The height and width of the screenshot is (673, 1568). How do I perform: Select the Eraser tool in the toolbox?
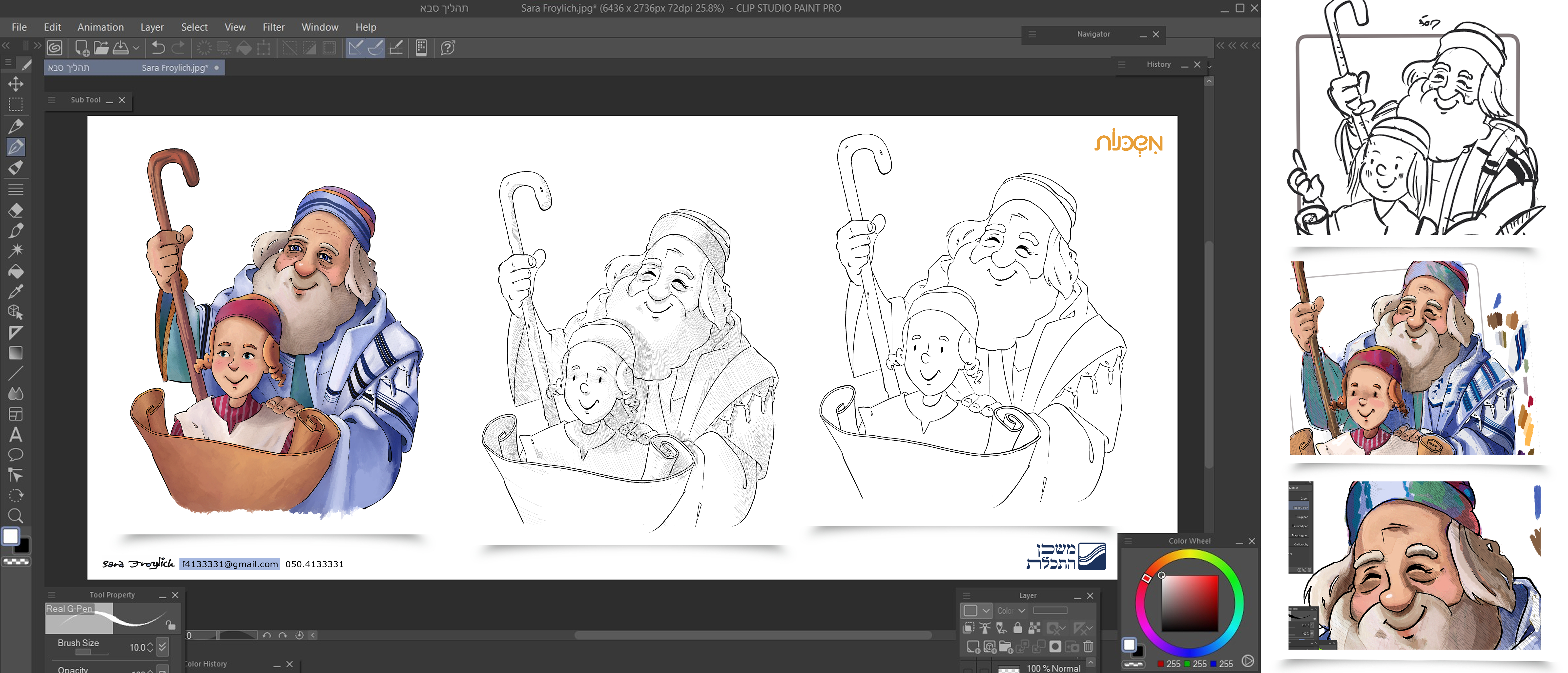click(x=16, y=210)
